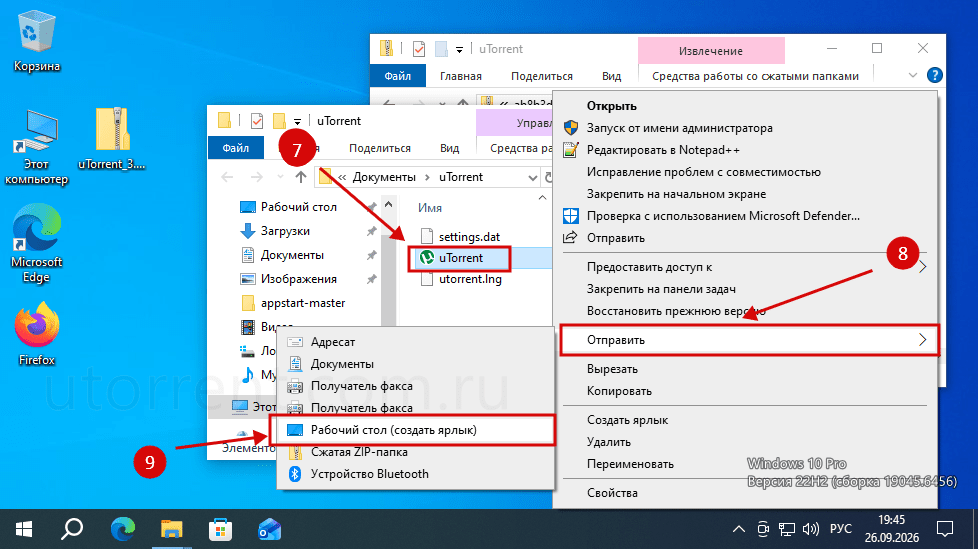Open Извлечение contextual tab in back window
Screen dimensions: 978x549
coord(711,51)
